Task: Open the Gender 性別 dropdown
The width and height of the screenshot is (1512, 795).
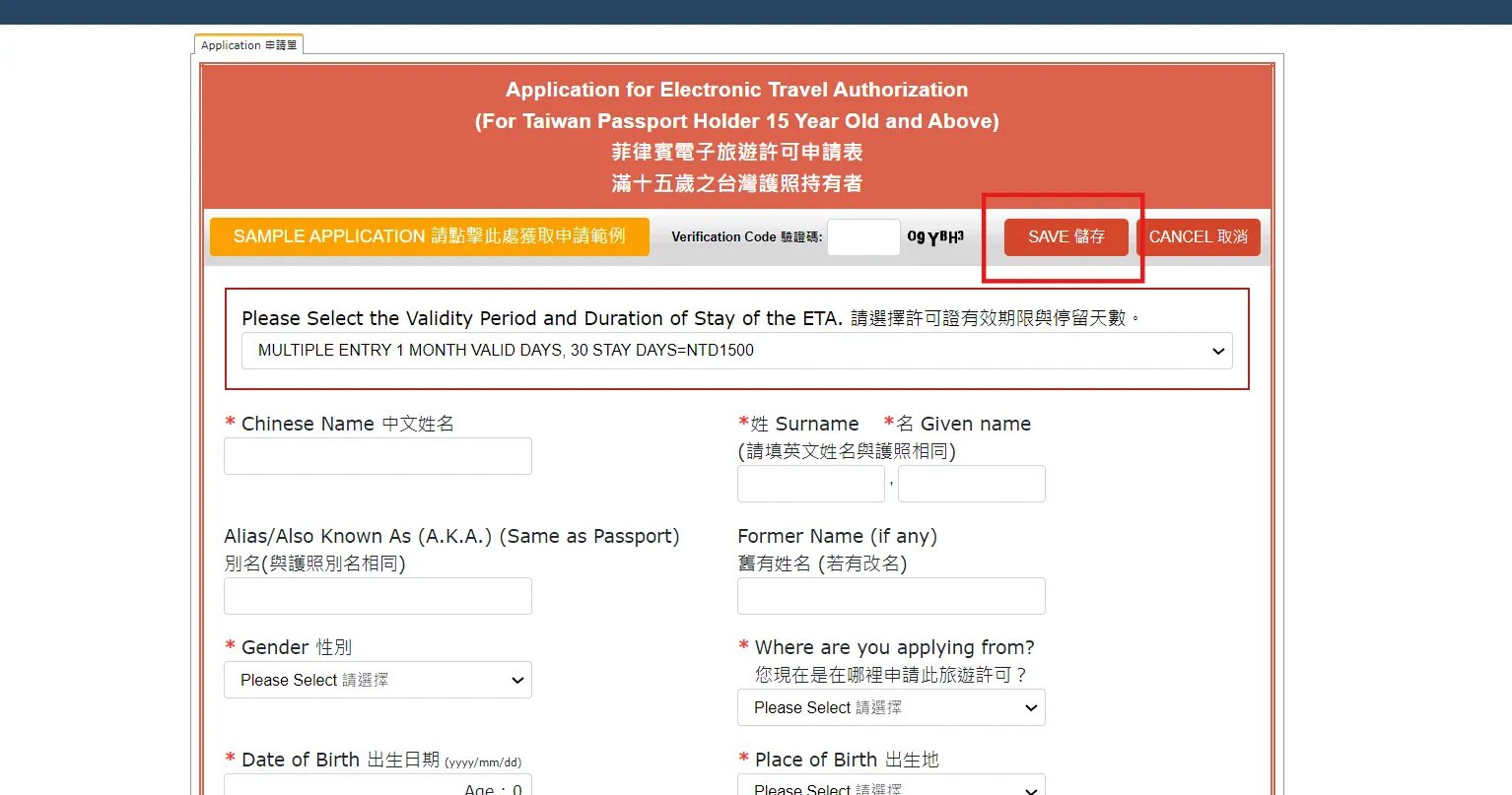Action: point(378,680)
